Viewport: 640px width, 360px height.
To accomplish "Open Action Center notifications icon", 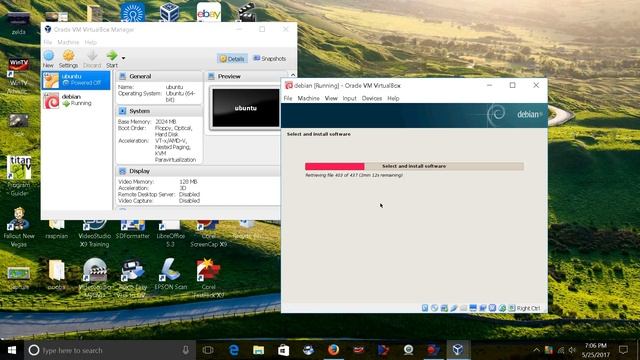I will click(623, 350).
